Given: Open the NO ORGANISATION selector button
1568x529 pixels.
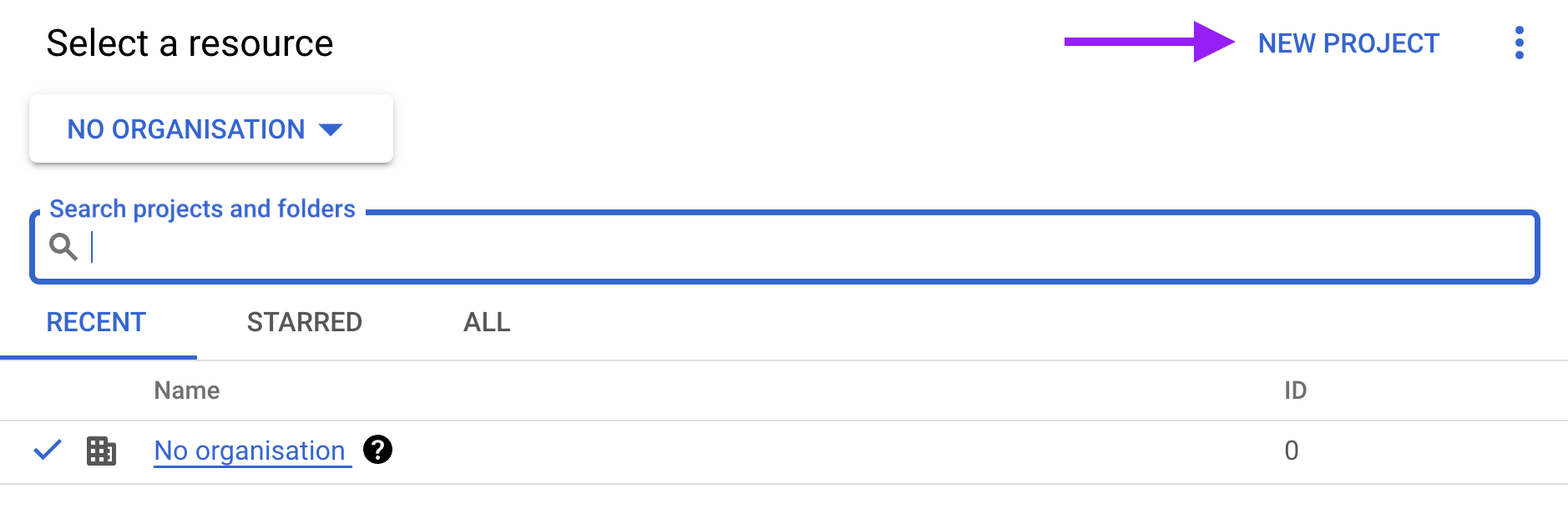Looking at the screenshot, I should click(x=211, y=128).
